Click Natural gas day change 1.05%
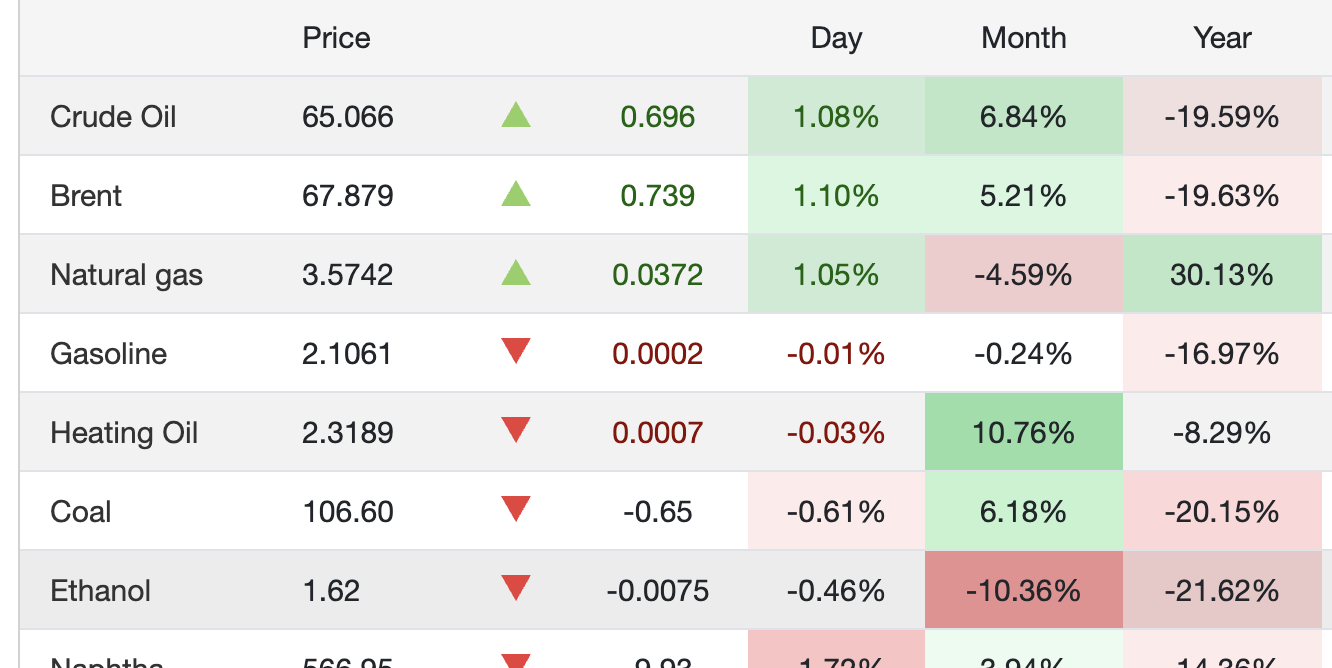1332x668 pixels. 836,275
